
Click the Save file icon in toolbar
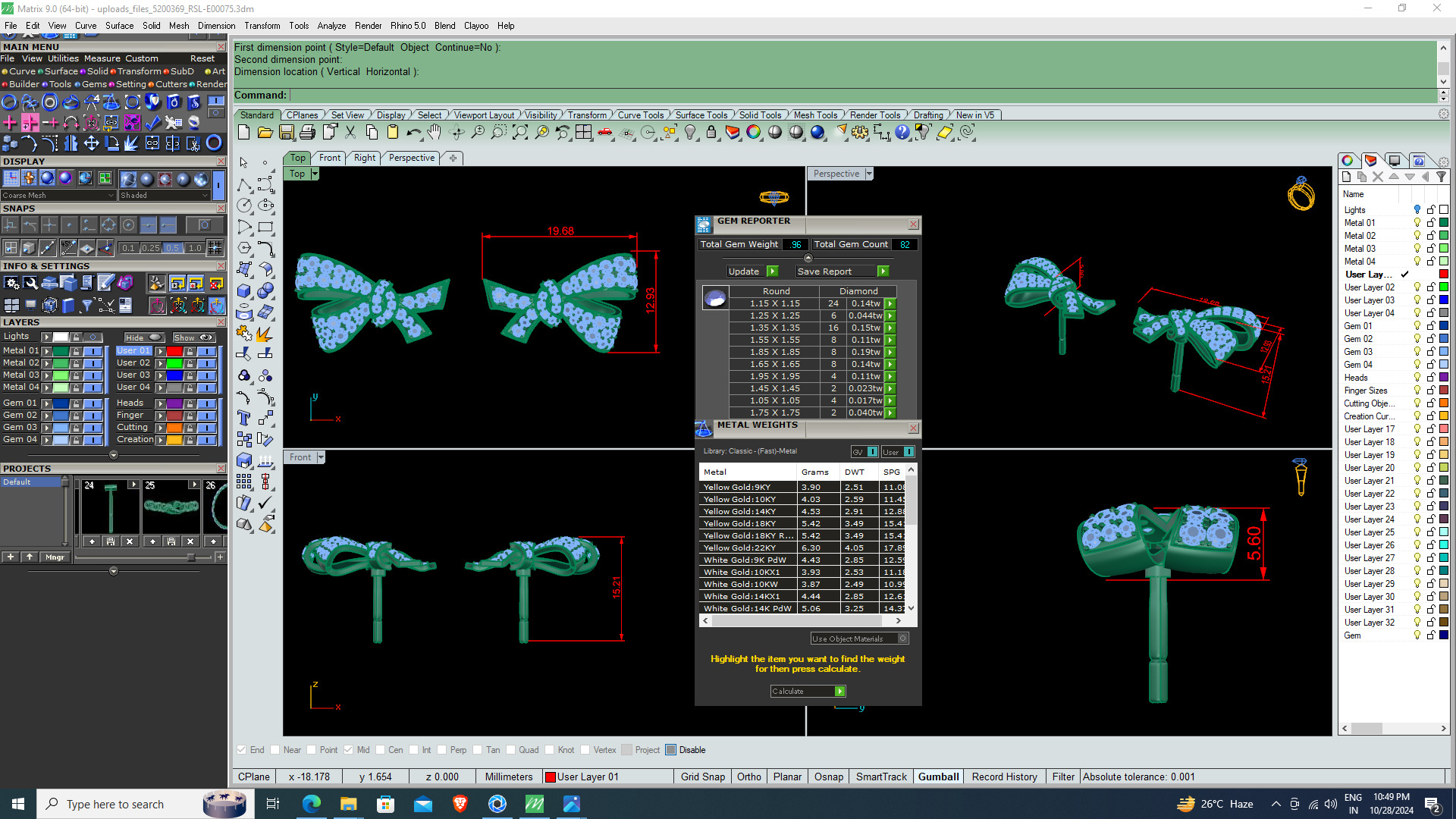[286, 133]
